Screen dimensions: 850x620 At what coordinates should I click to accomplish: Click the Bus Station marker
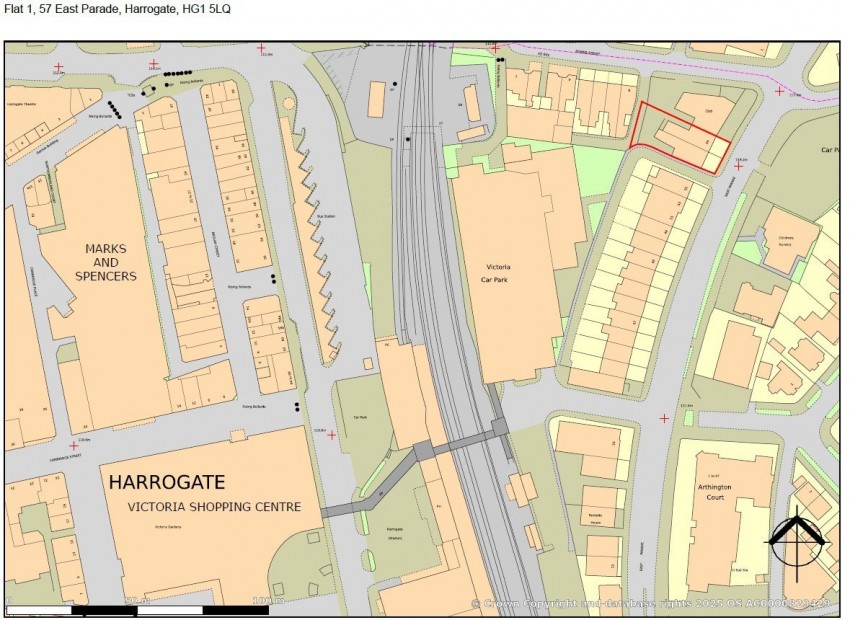click(326, 216)
